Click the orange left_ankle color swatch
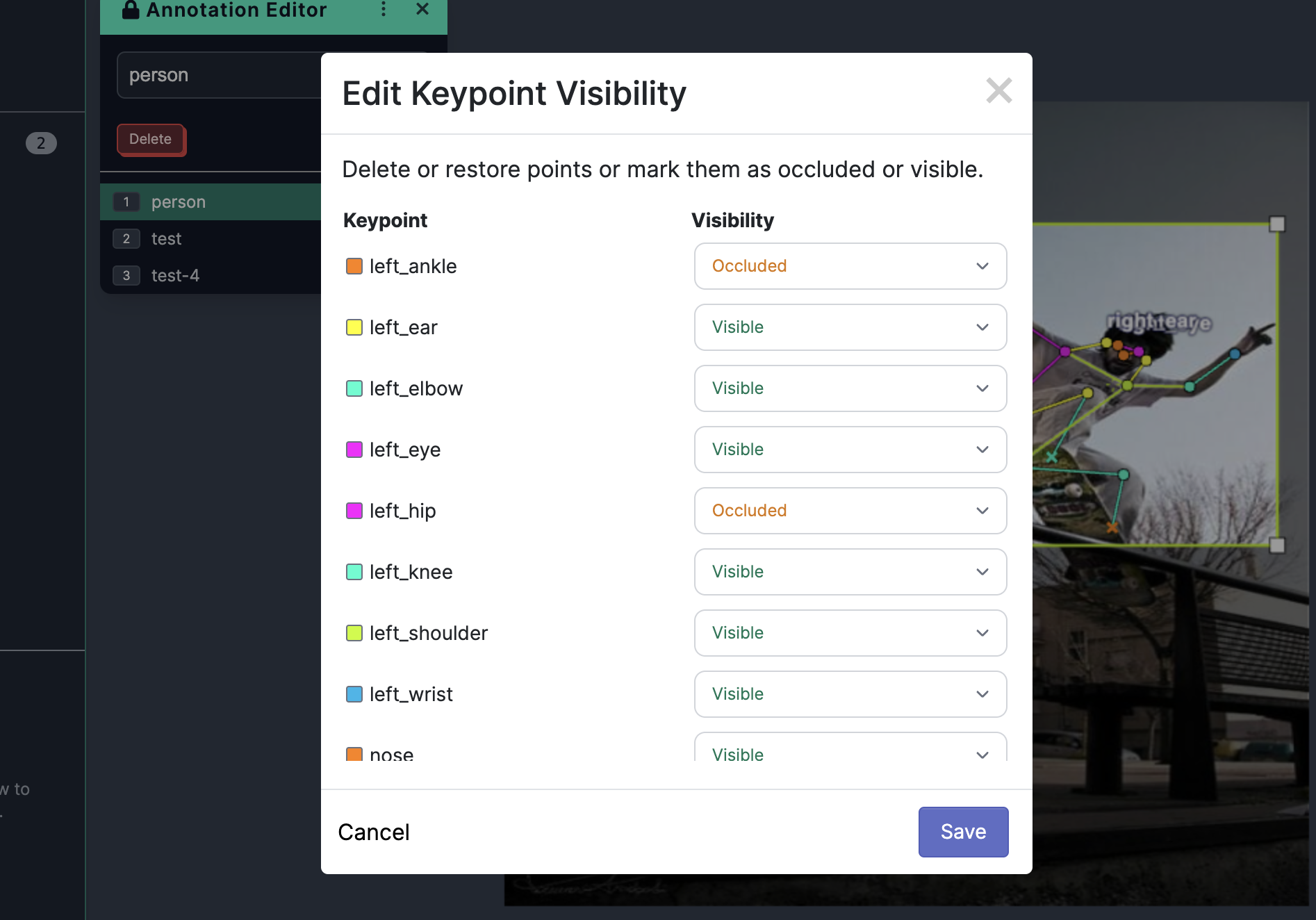1316x920 pixels. coord(354,266)
